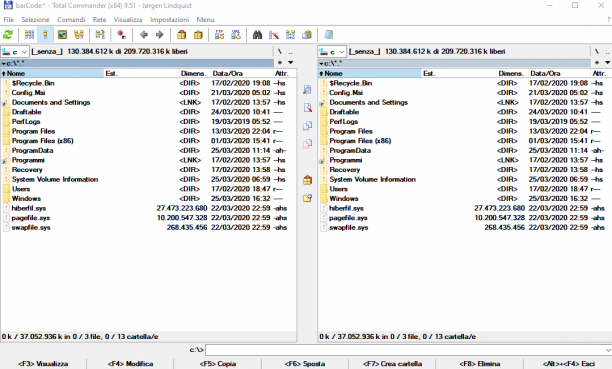Go forward with the right arrow icon
The width and height of the screenshot is (612, 369).
tap(159, 35)
